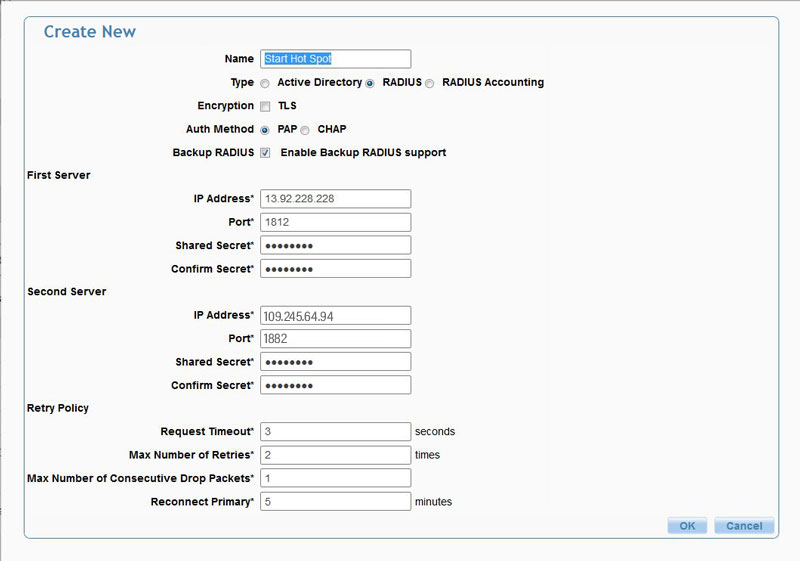Click Second Server IP Address field
Viewport: 800px width, 561px height.
[335, 316]
